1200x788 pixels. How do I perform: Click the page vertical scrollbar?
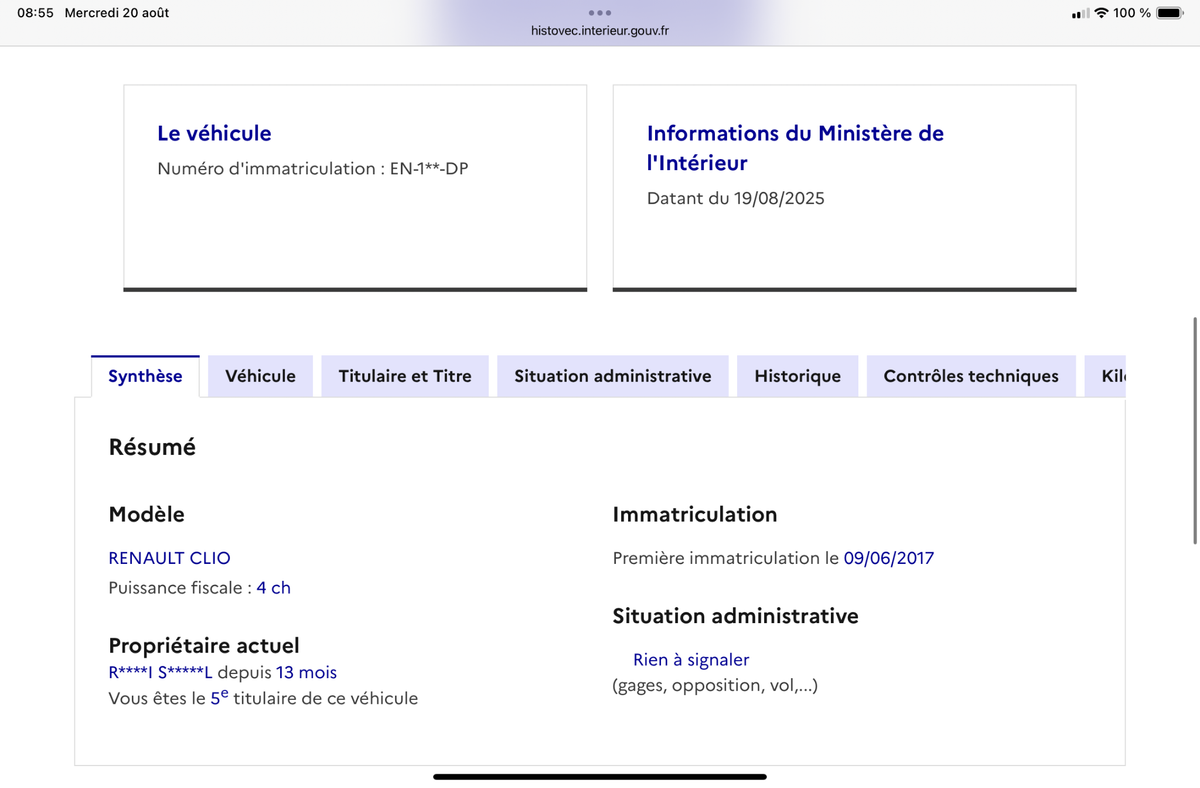(1195, 430)
